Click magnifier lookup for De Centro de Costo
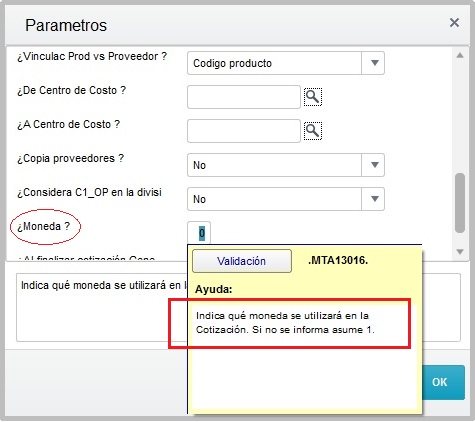 coord(313,97)
